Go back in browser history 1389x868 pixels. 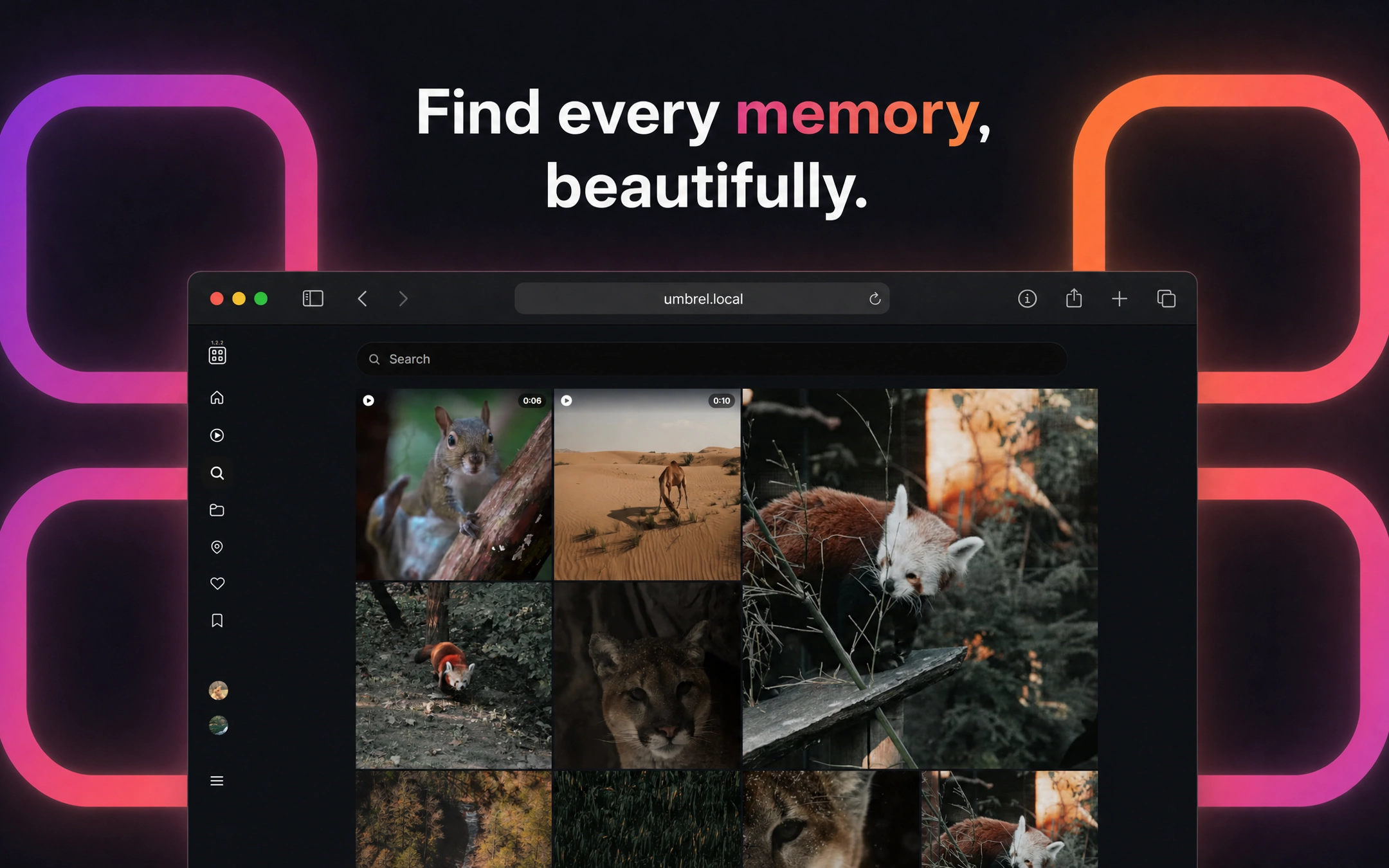click(x=363, y=298)
